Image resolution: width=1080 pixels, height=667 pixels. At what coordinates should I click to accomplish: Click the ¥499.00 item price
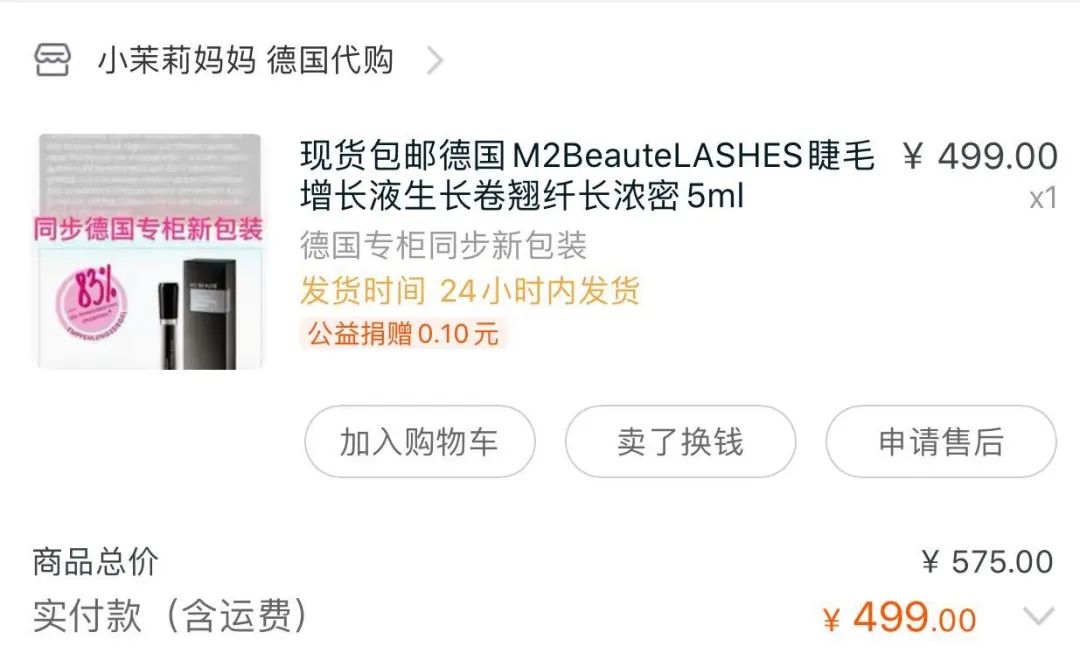click(980, 156)
